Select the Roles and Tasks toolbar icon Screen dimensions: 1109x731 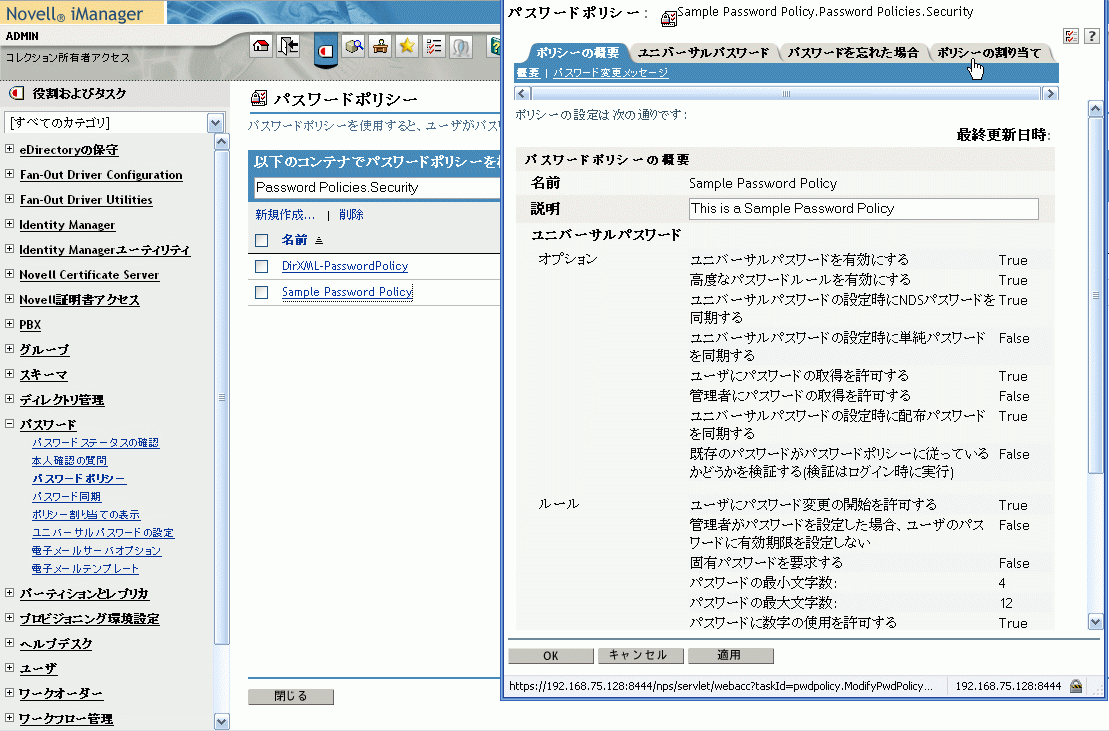[x=325, y=49]
